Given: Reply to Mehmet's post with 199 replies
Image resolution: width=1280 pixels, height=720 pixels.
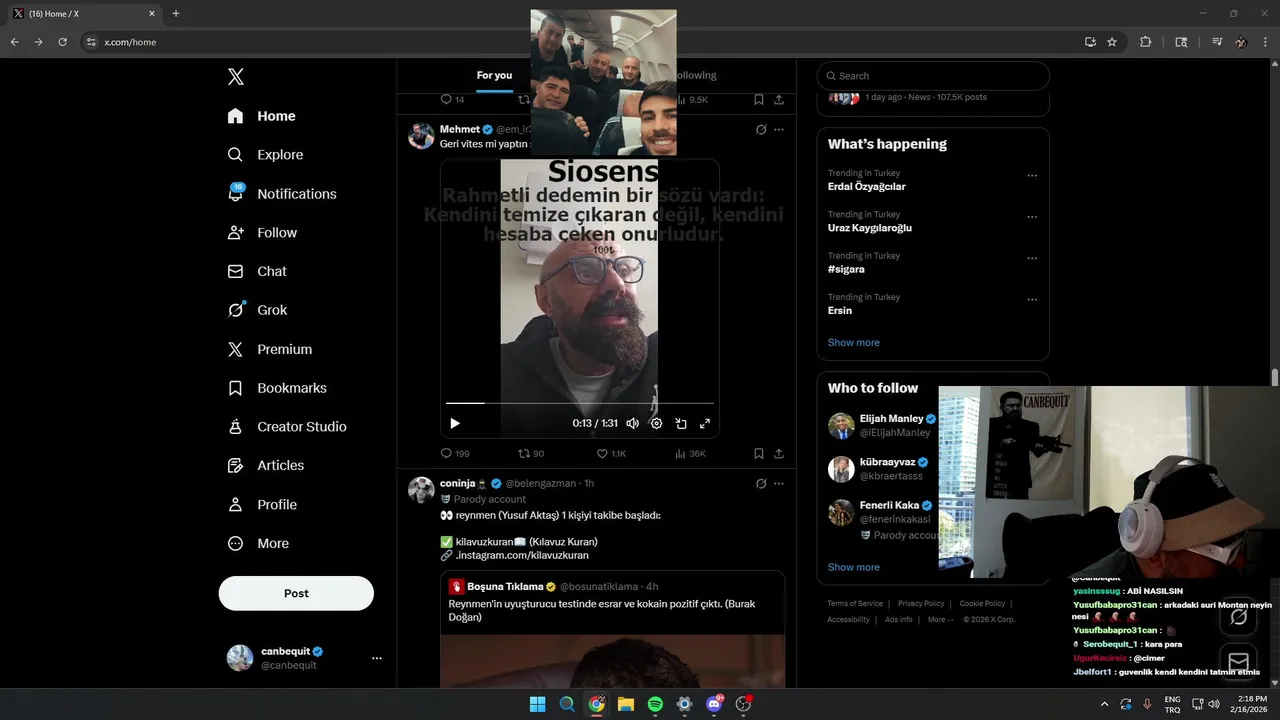Looking at the screenshot, I should pos(455,453).
